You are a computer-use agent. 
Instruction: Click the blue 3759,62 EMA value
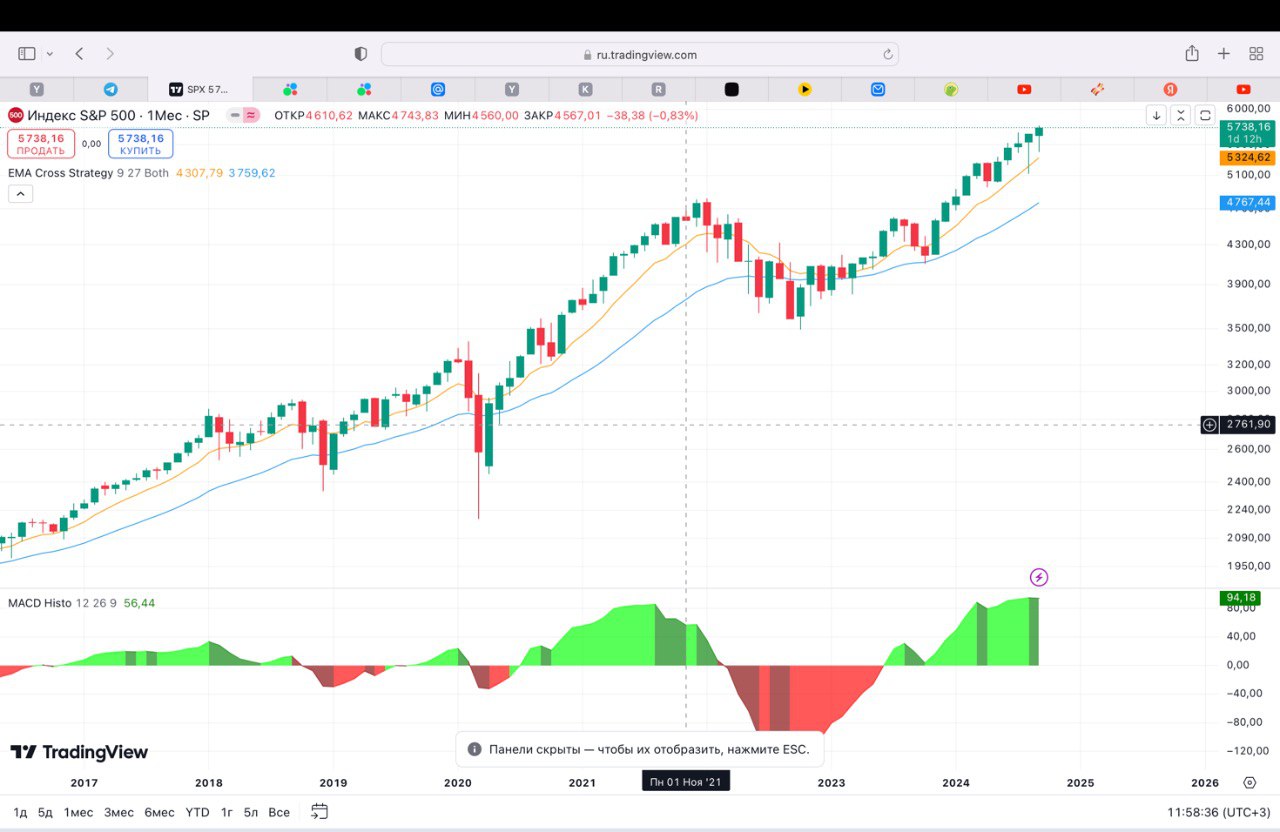252,172
